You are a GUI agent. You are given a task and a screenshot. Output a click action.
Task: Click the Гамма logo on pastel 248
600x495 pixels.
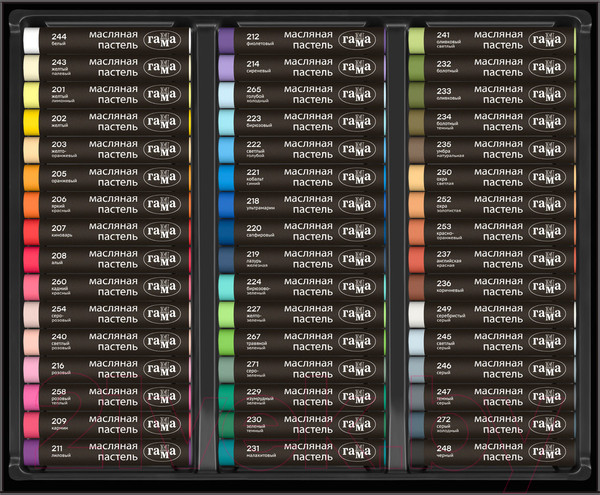550,450
